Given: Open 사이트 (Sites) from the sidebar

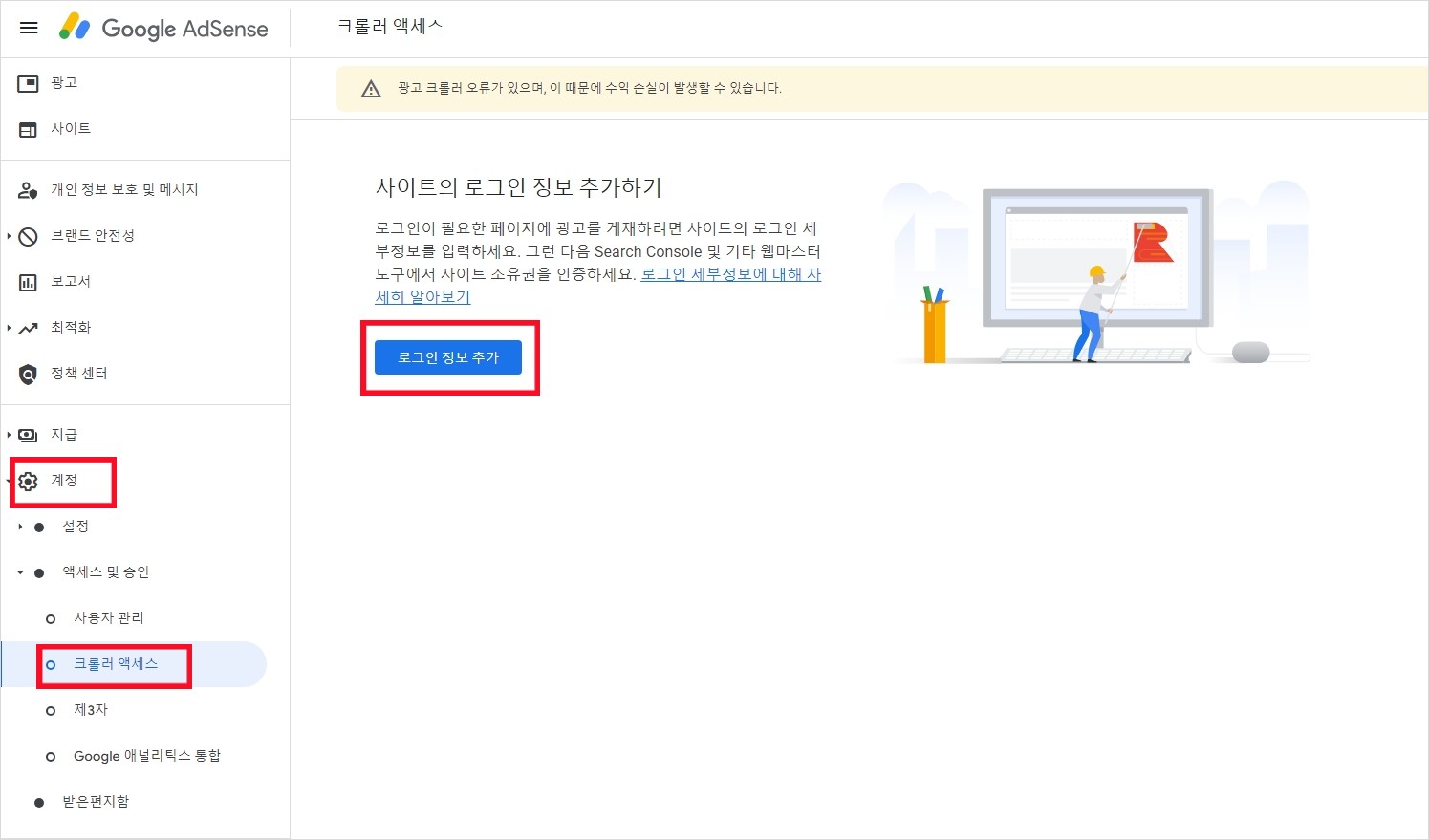Looking at the screenshot, I should coord(28,128).
